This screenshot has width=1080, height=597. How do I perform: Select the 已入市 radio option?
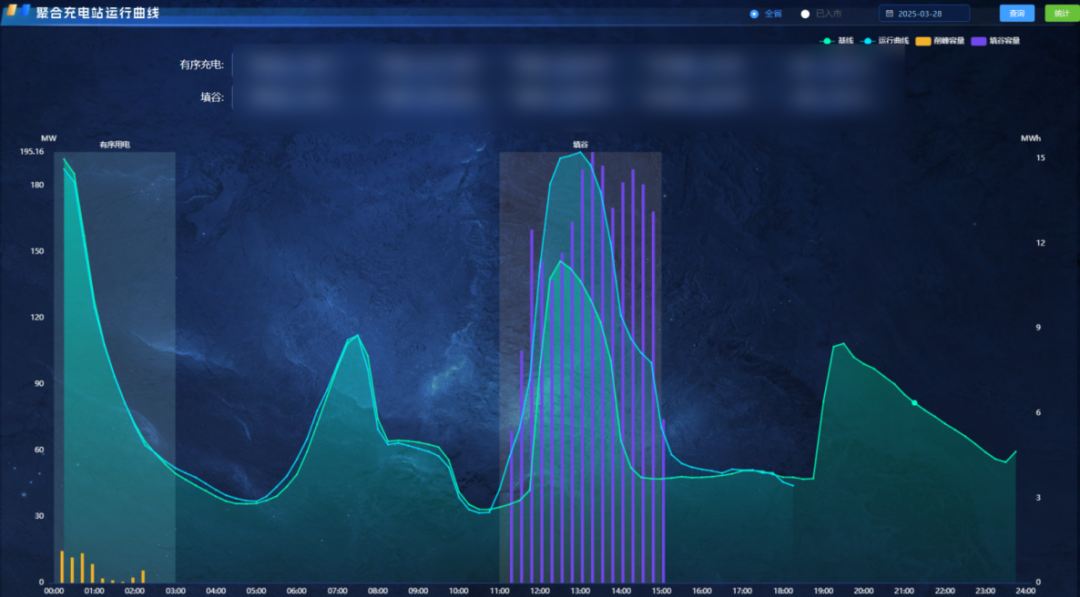805,14
